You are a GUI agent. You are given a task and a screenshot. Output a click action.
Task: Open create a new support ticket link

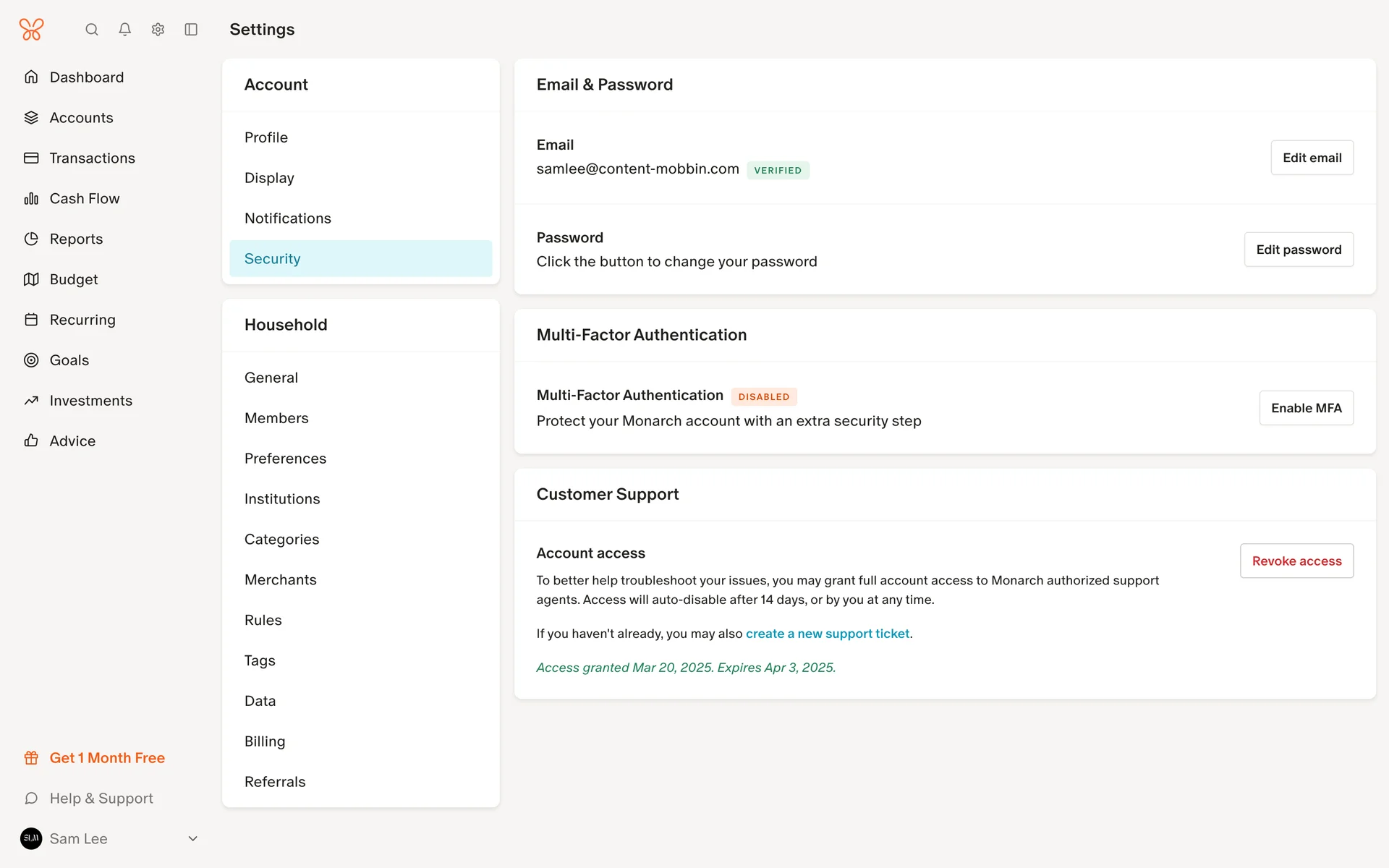point(828,634)
